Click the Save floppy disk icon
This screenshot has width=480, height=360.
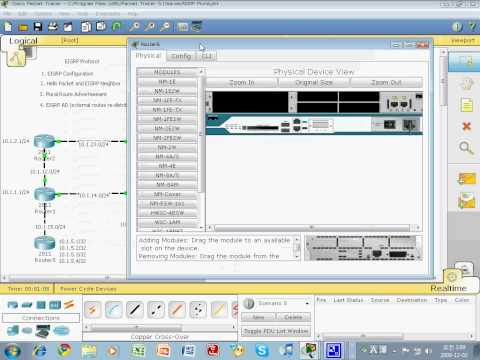pos(38,27)
